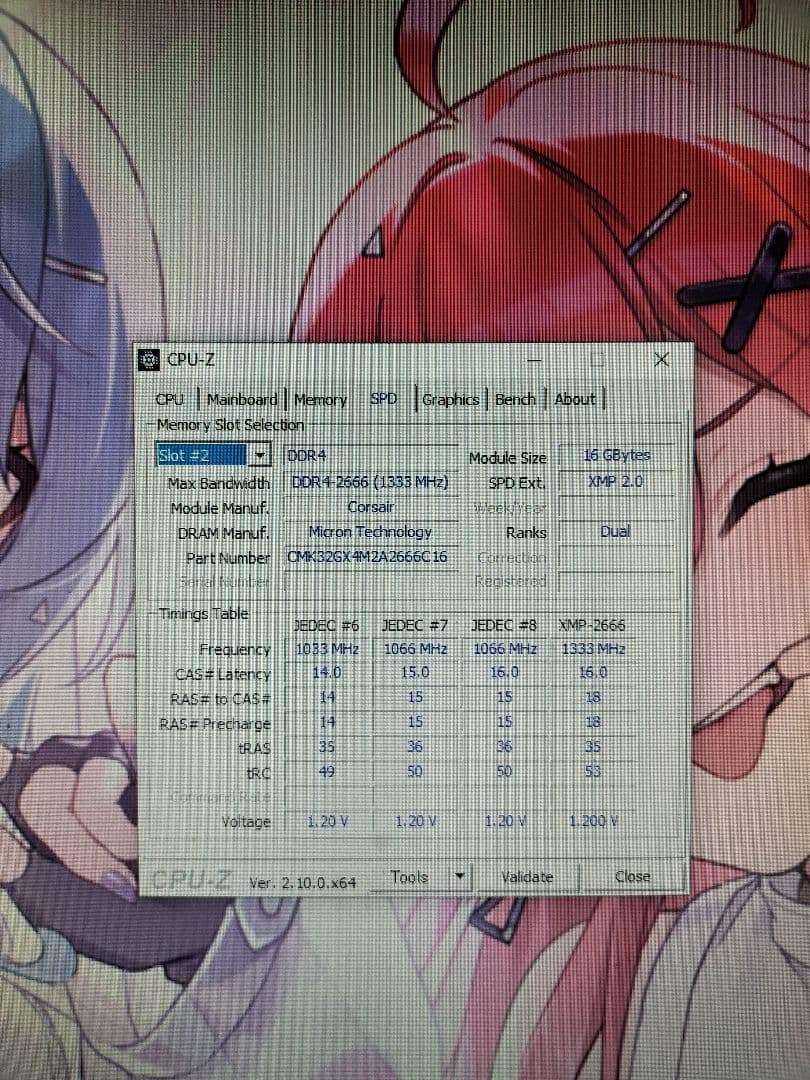810x1080 pixels.
Task: Click the DDR4-2666 (1333 MHz) bandwidth value
Action: coord(370,482)
